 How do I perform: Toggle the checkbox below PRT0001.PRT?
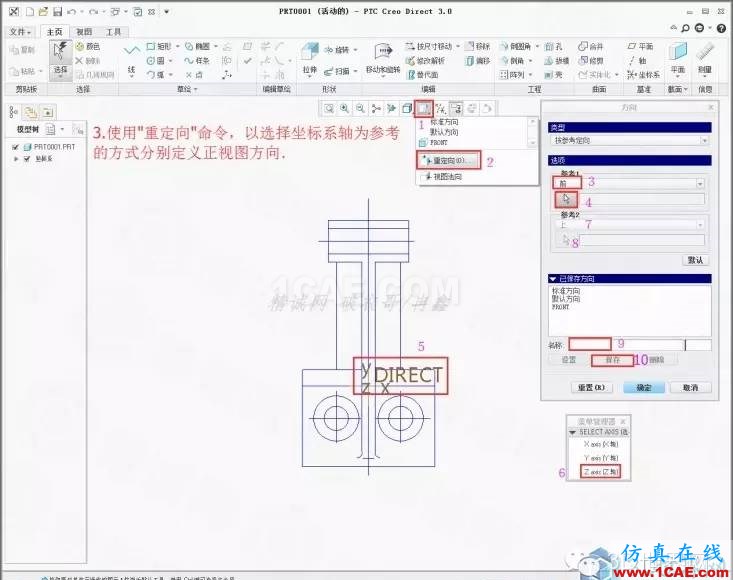(27, 159)
